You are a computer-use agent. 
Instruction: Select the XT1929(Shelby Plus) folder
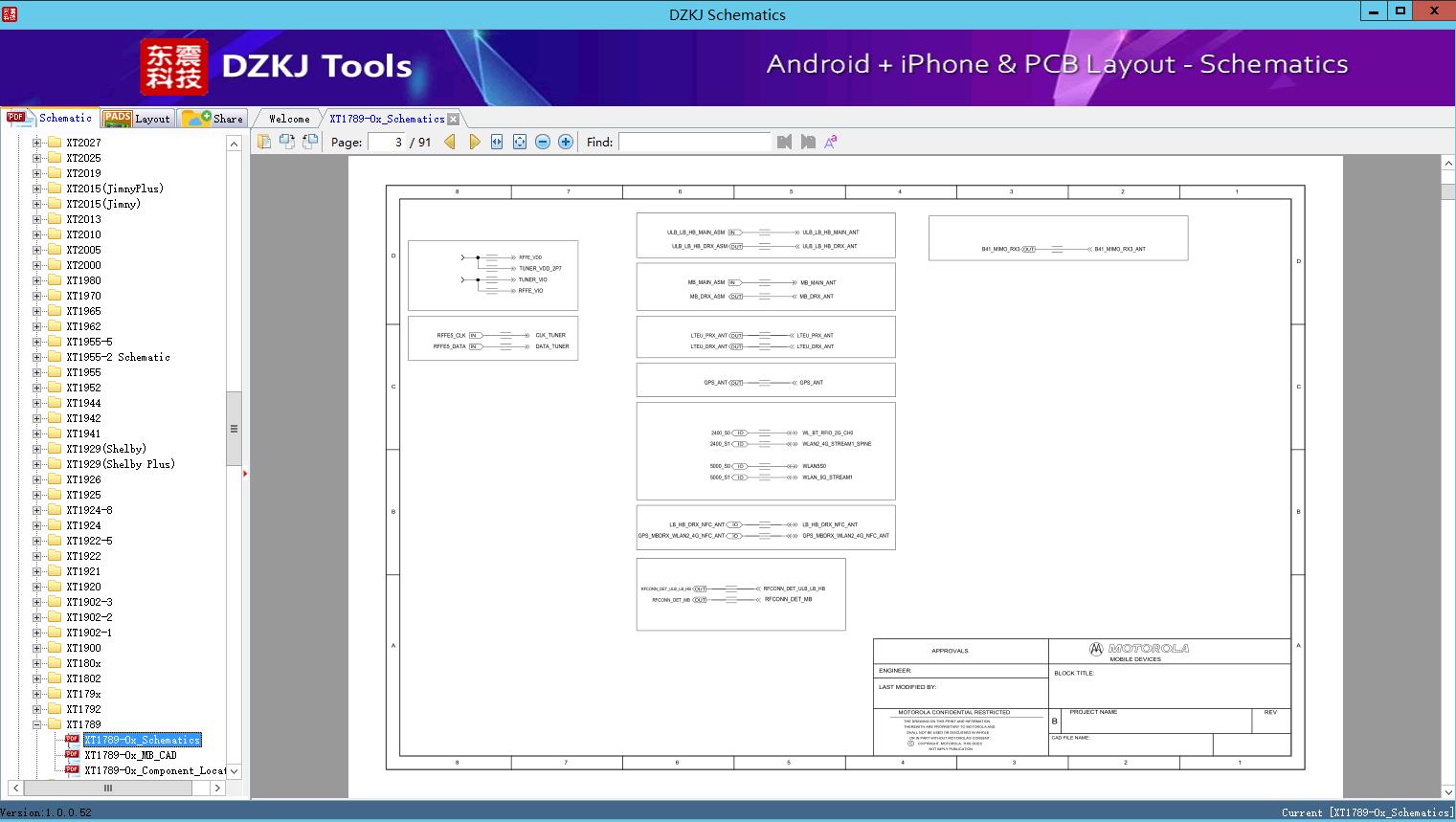pos(121,464)
